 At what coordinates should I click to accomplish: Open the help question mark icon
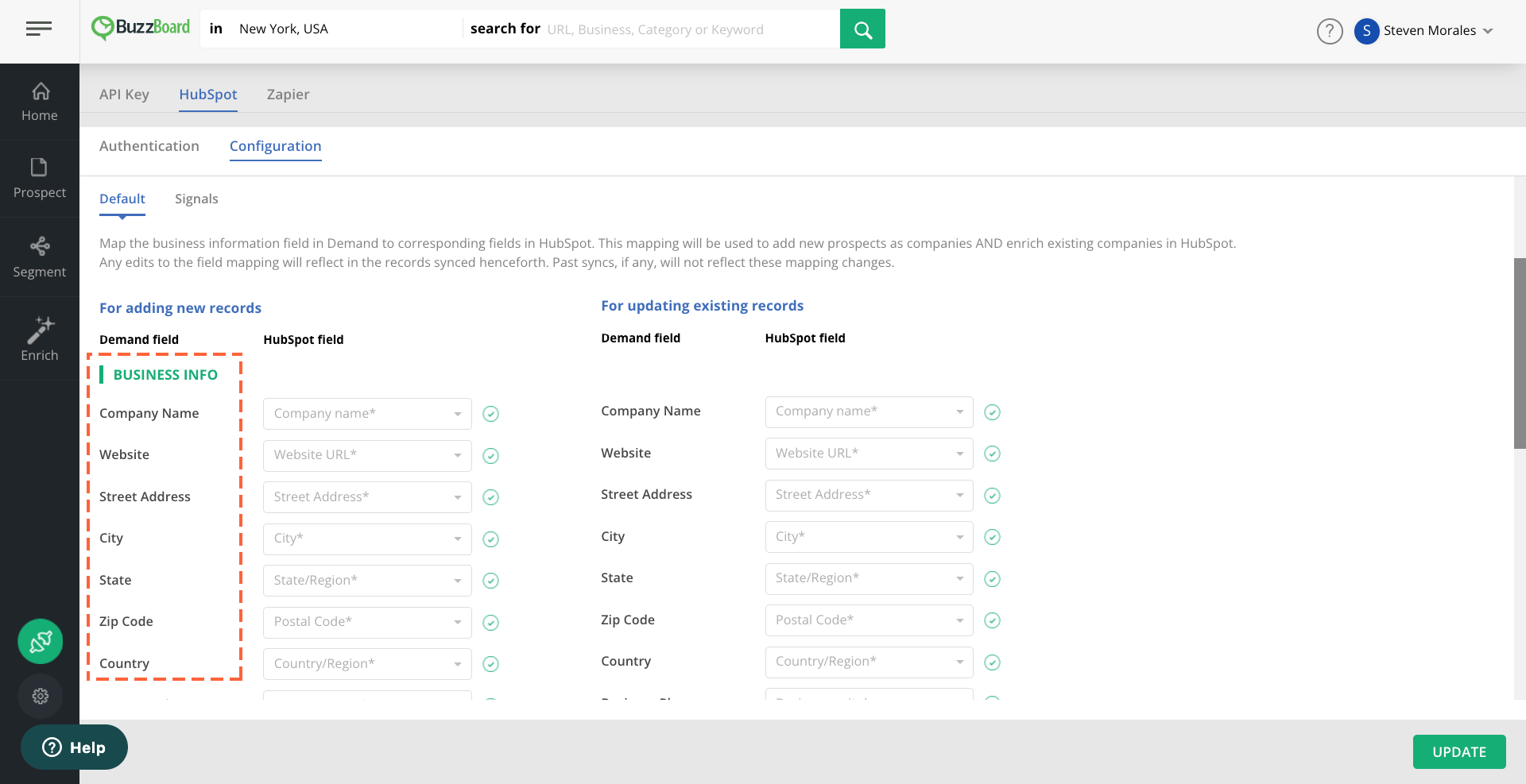(1330, 31)
